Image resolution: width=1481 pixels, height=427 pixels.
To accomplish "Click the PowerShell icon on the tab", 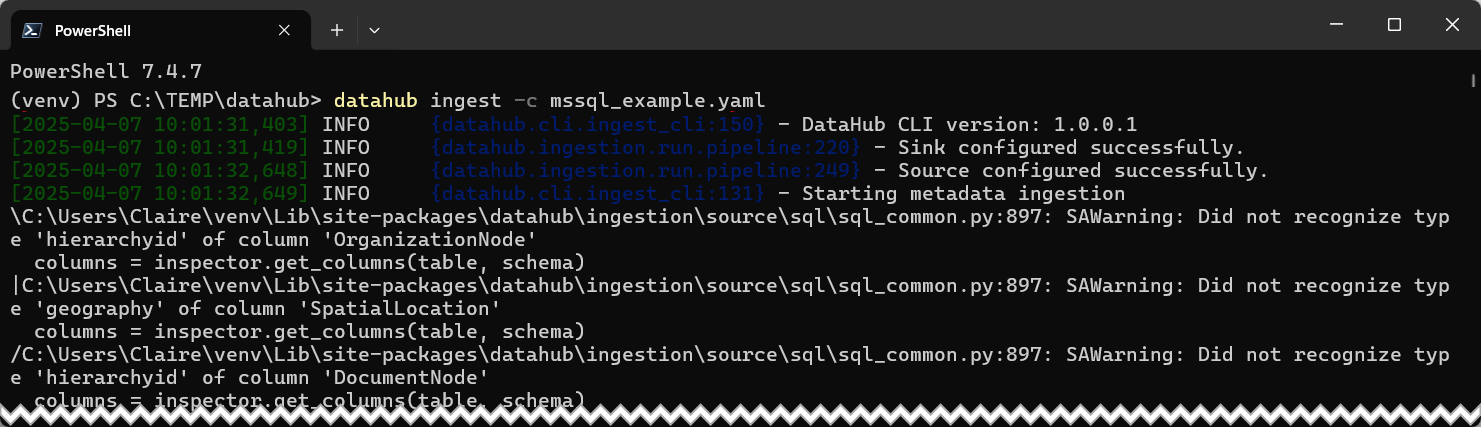I will [32, 30].
